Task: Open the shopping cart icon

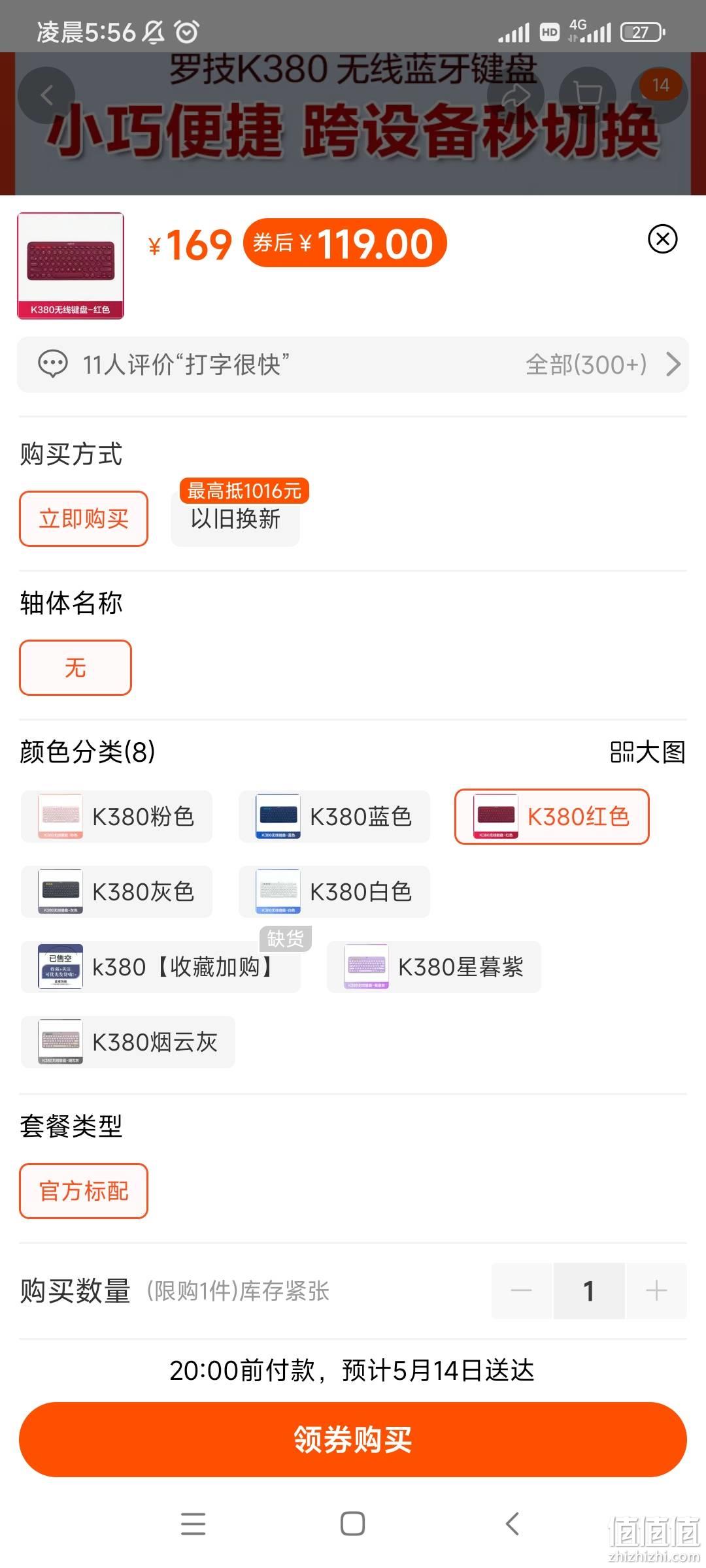Action: 587,95
